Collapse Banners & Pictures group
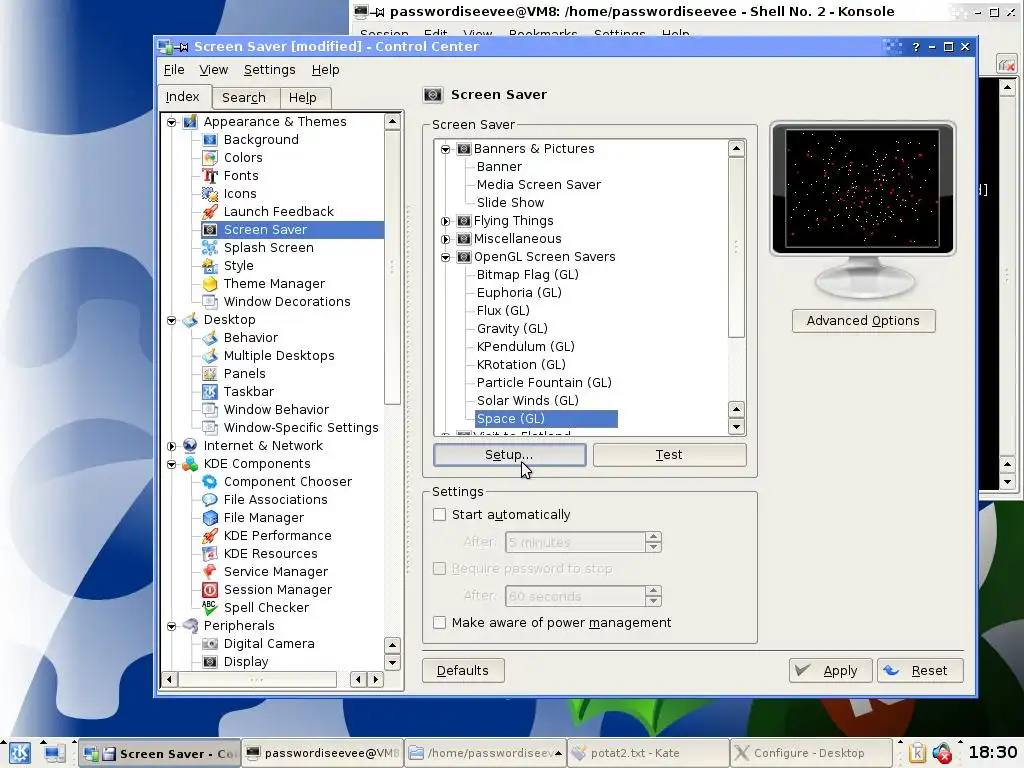The image size is (1024, 768). click(x=445, y=150)
